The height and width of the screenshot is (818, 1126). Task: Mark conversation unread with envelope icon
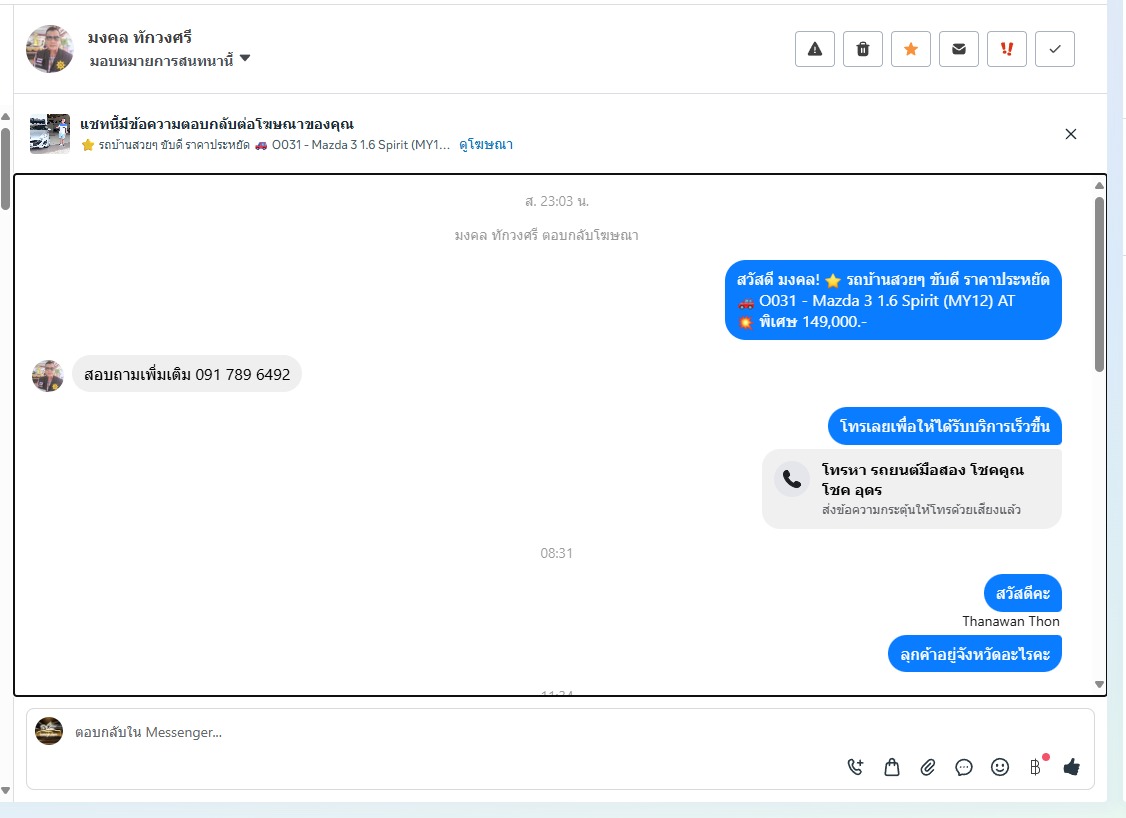pyautogui.click(x=959, y=50)
